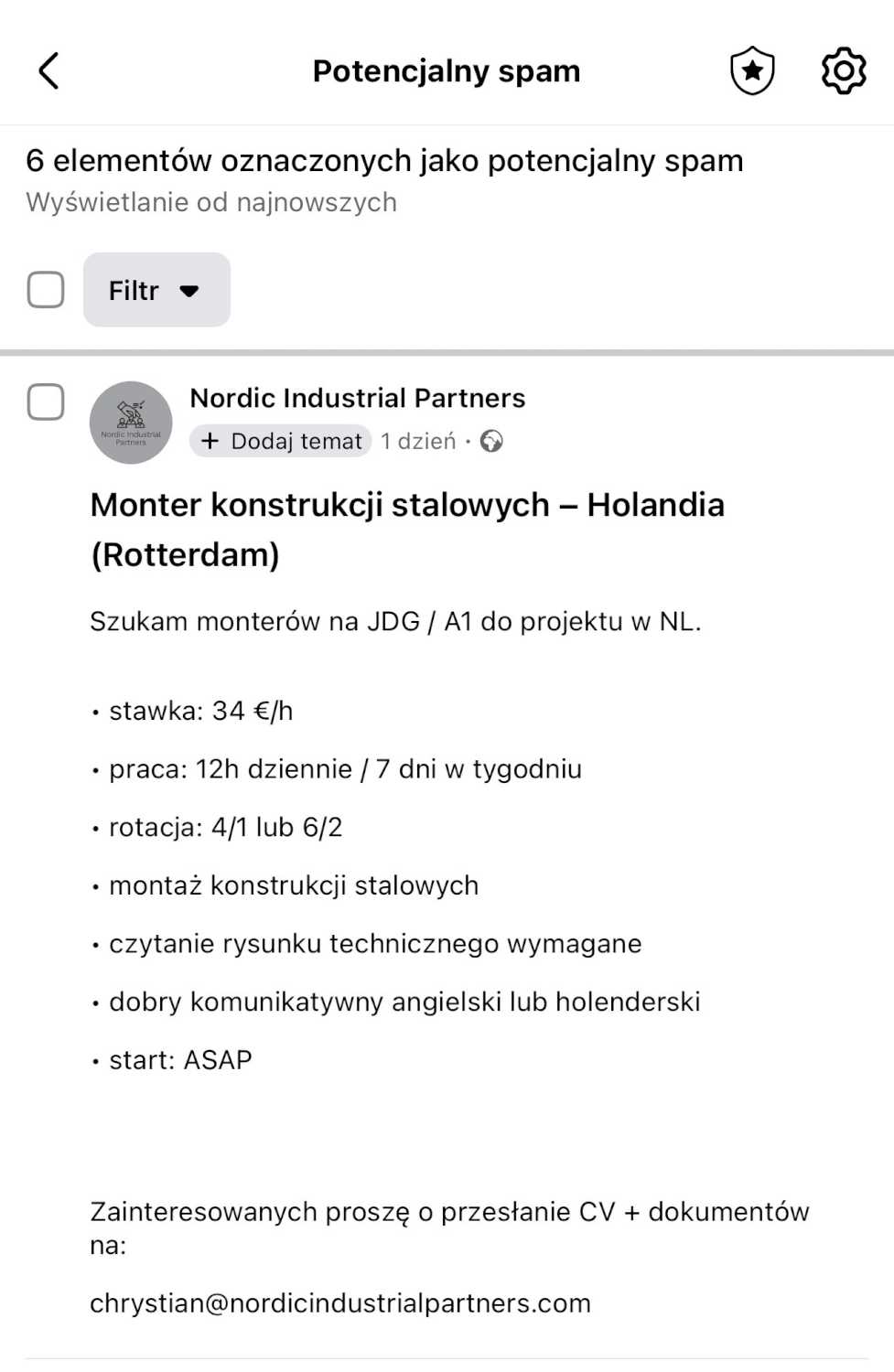Image resolution: width=894 pixels, height=1372 pixels.
Task: Go back using the left arrow
Action: pos(49,70)
